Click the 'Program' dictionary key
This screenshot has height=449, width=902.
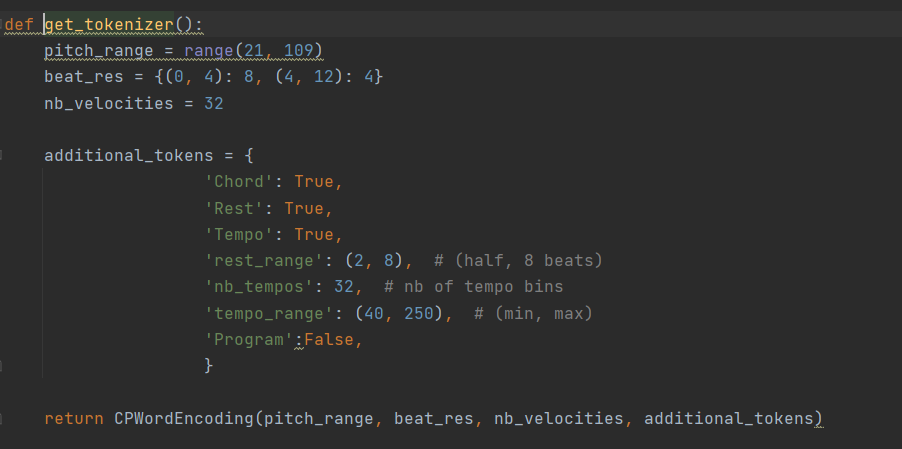tap(249, 340)
